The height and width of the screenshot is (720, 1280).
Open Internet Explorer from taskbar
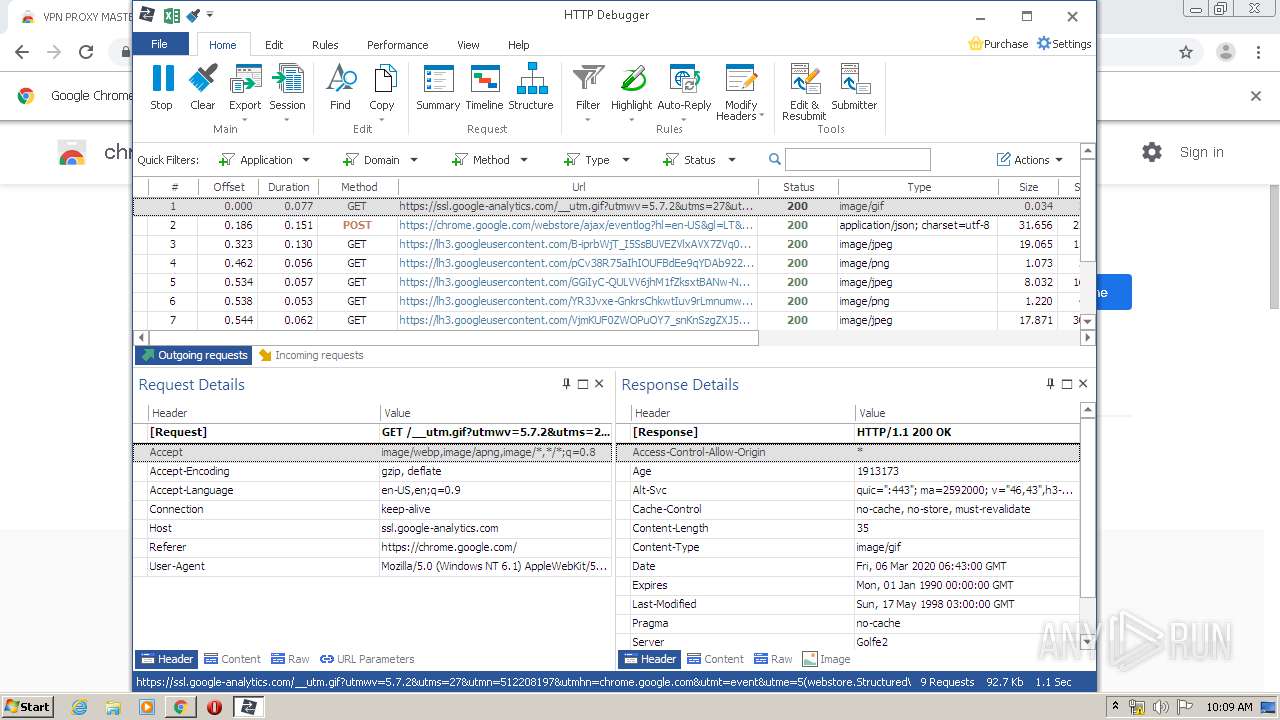pyautogui.click(x=79, y=707)
